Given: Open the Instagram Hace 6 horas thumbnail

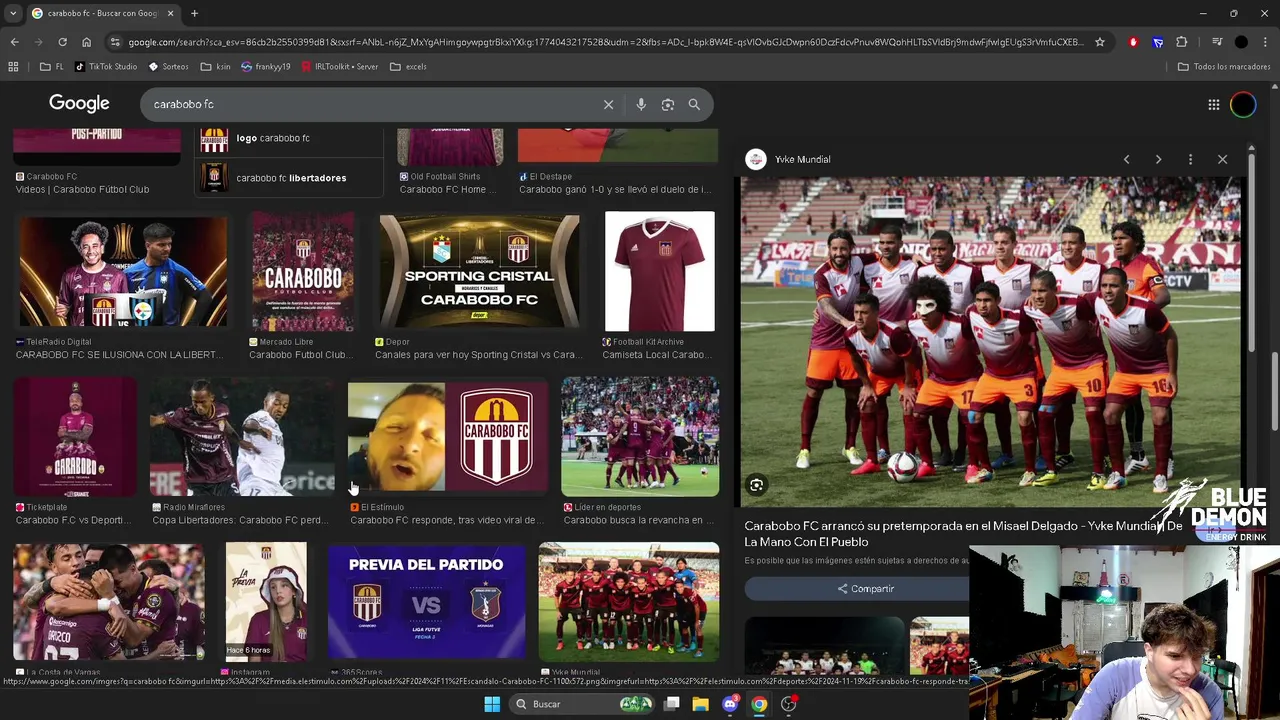Looking at the screenshot, I should pyautogui.click(x=266, y=601).
